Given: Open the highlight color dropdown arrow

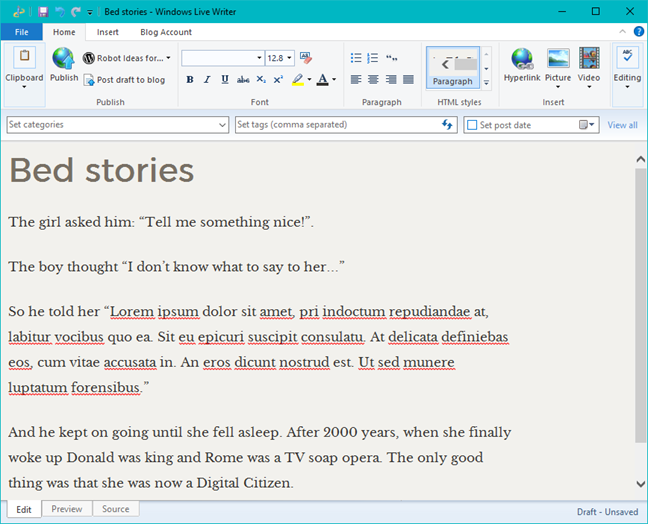Looking at the screenshot, I should (309, 79).
